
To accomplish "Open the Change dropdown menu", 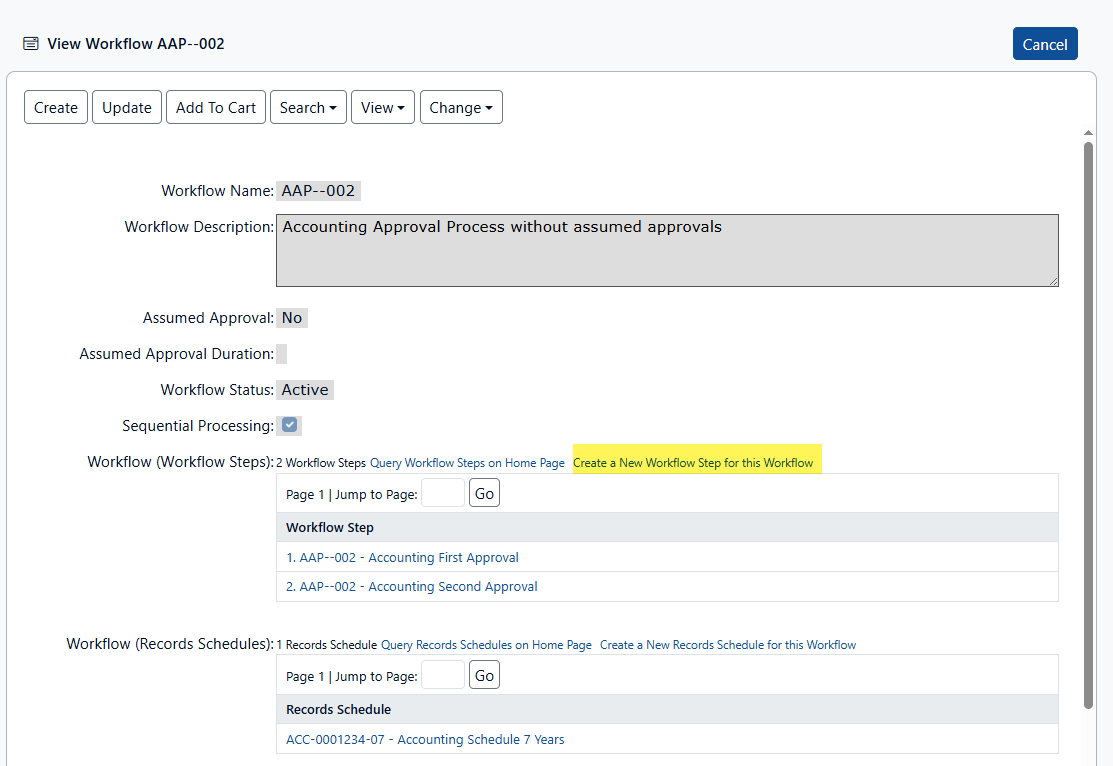I will (460, 108).
